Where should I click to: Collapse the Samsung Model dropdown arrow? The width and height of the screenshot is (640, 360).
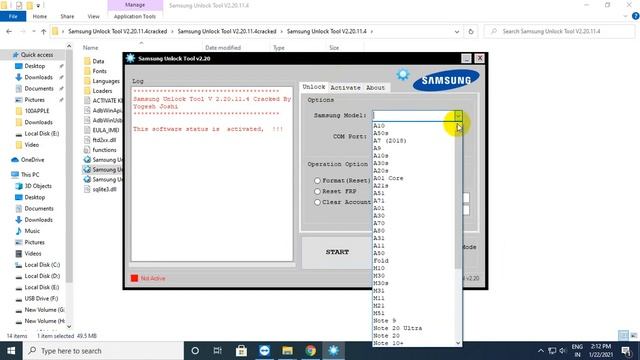point(458,116)
